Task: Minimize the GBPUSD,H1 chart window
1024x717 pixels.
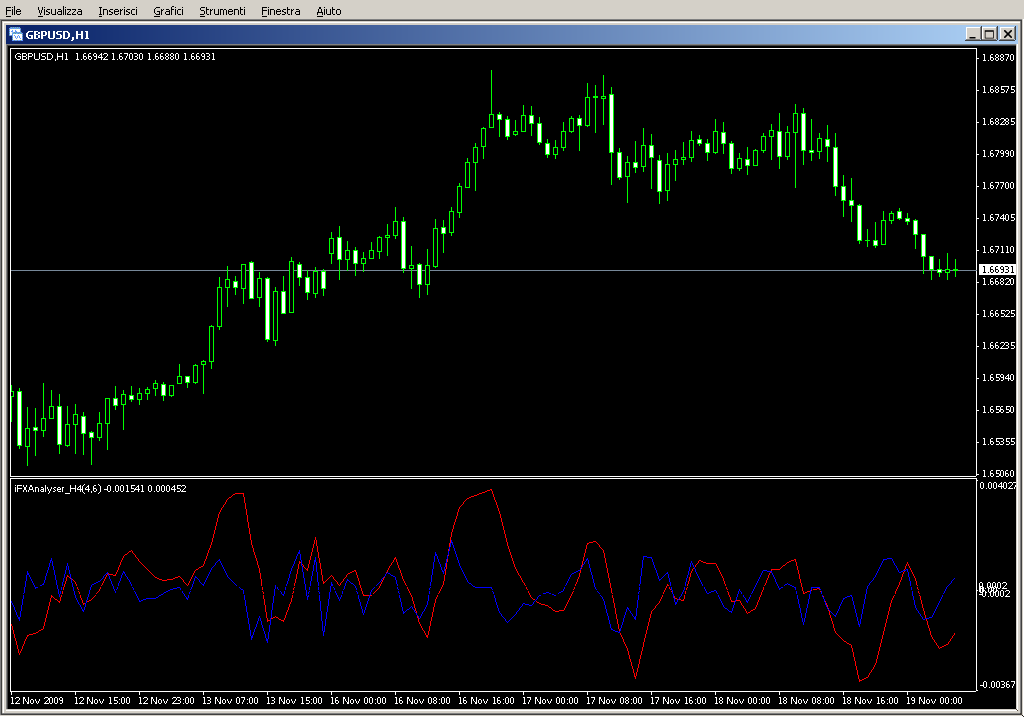Action: pyautogui.click(x=972, y=34)
